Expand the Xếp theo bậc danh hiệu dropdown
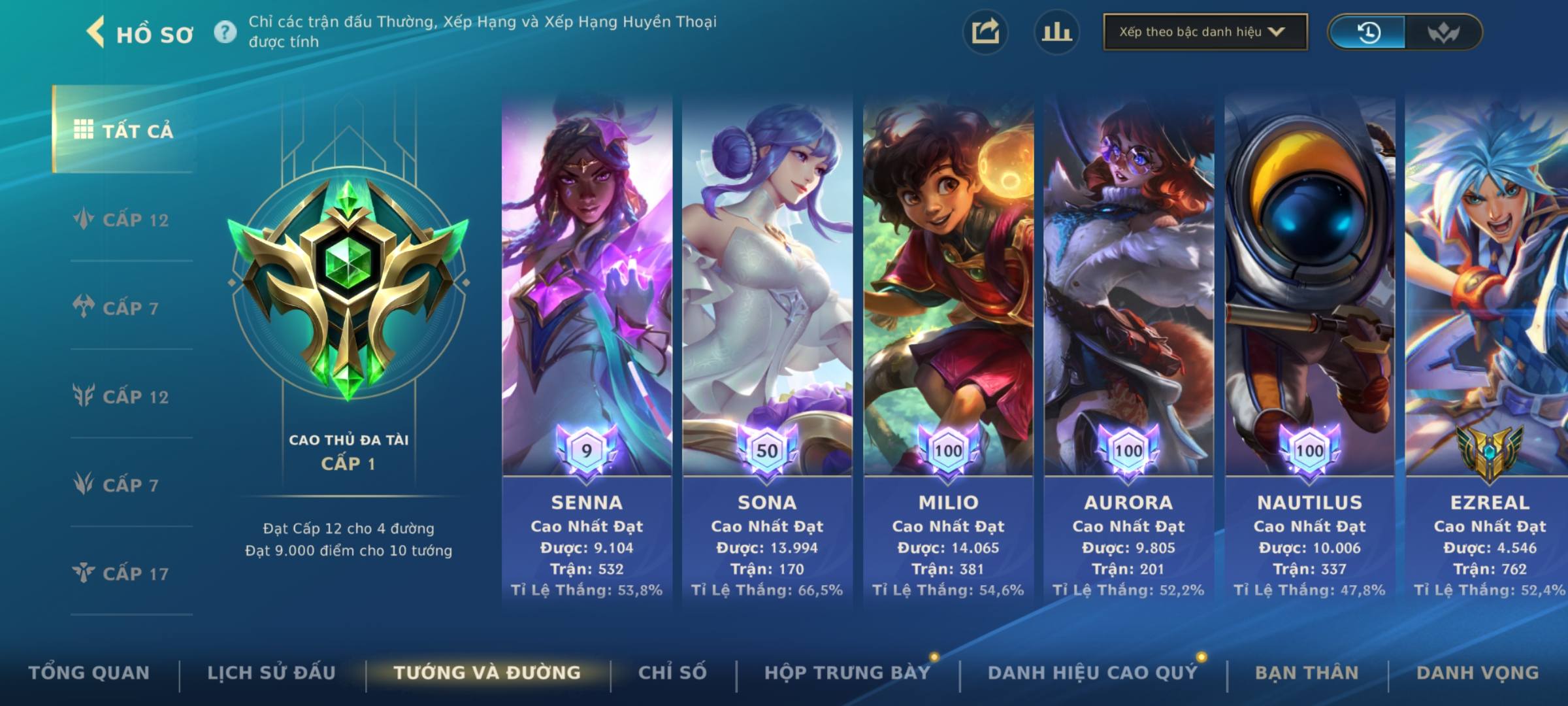This screenshot has width=1568, height=706. 1205,32
